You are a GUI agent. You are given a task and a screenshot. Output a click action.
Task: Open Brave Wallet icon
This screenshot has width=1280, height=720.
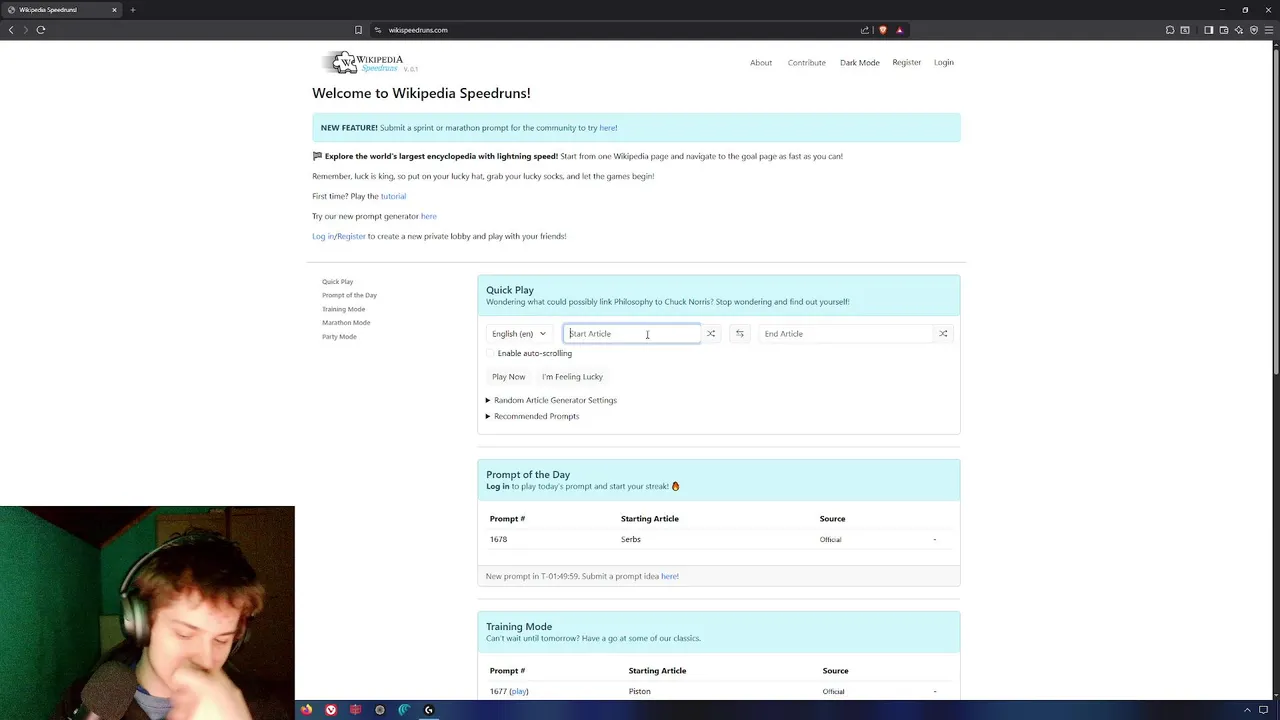point(1223,30)
